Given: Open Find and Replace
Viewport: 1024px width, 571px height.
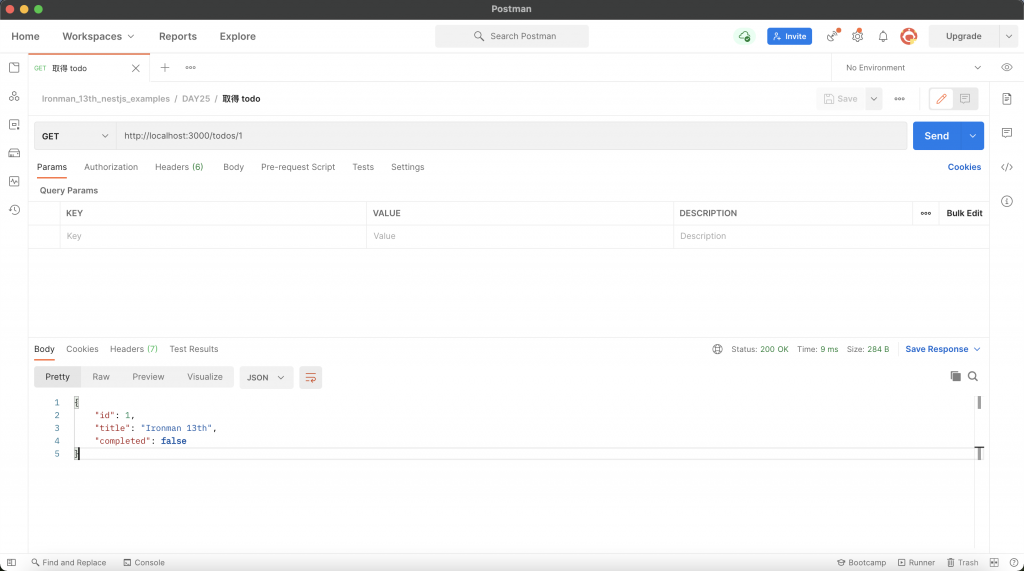Looking at the screenshot, I should click(69, 563).
